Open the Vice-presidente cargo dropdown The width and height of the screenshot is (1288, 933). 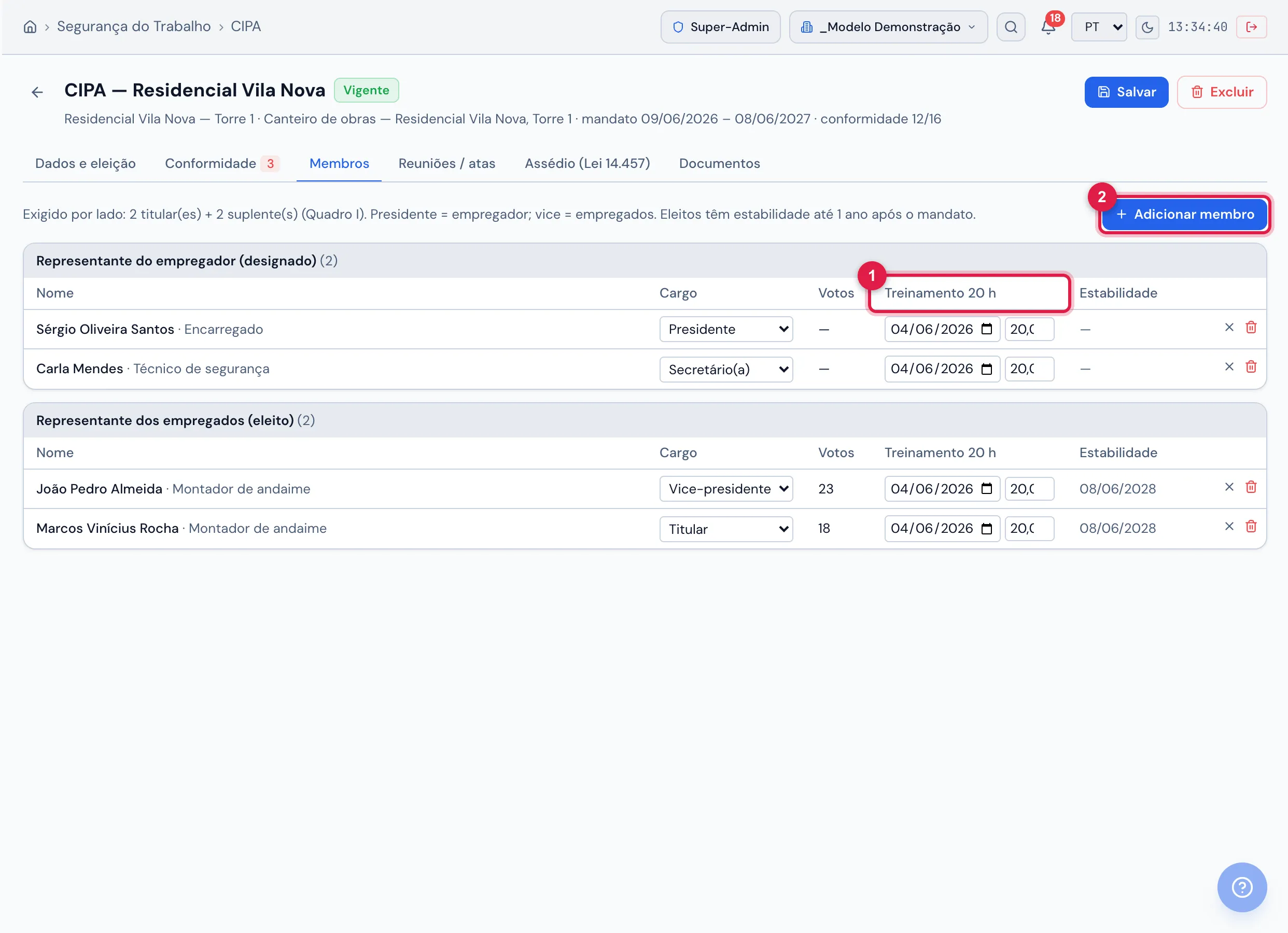pos(726,489)
